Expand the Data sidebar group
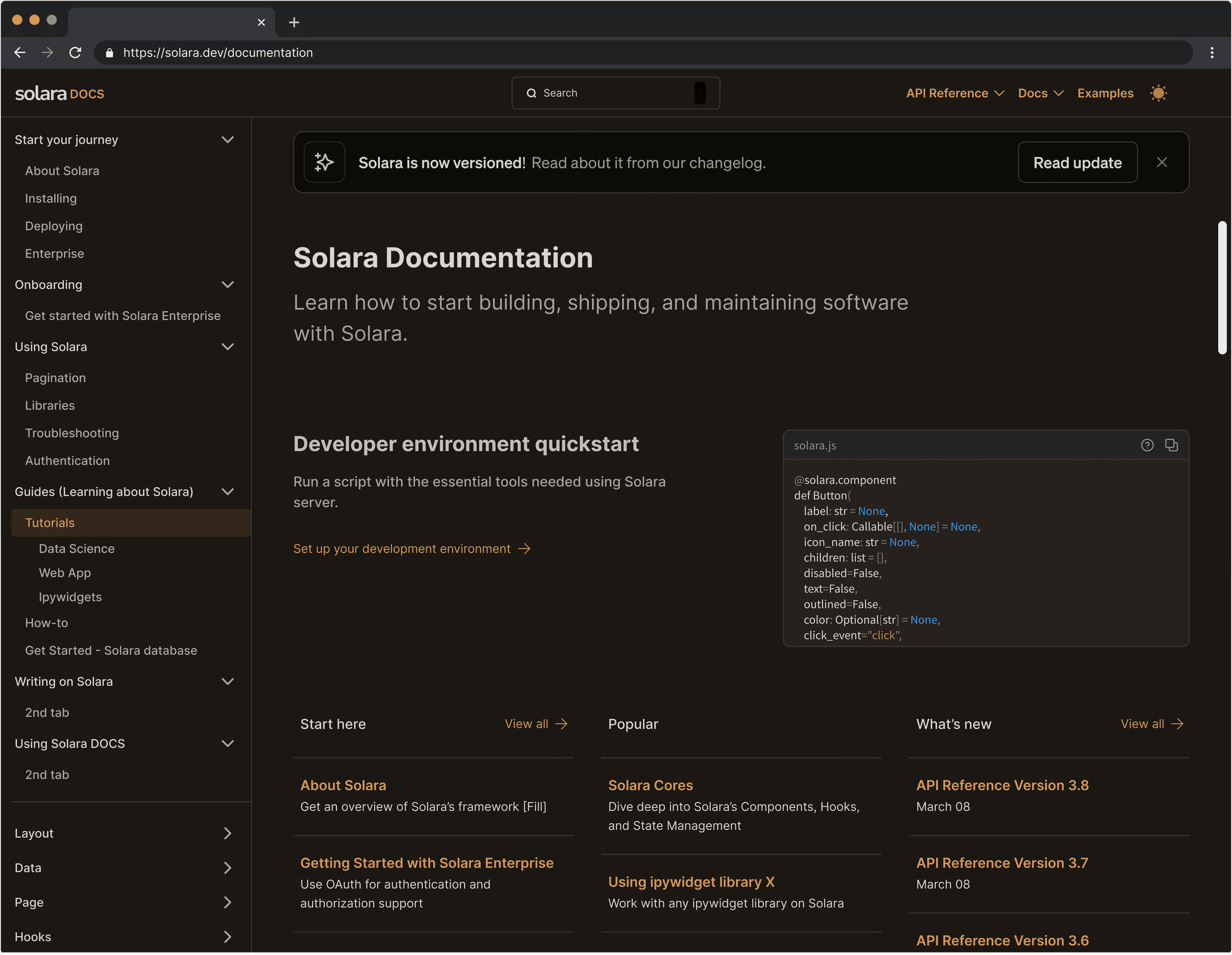The width and height of the screenshot is (1232, 955). (227, 868)
